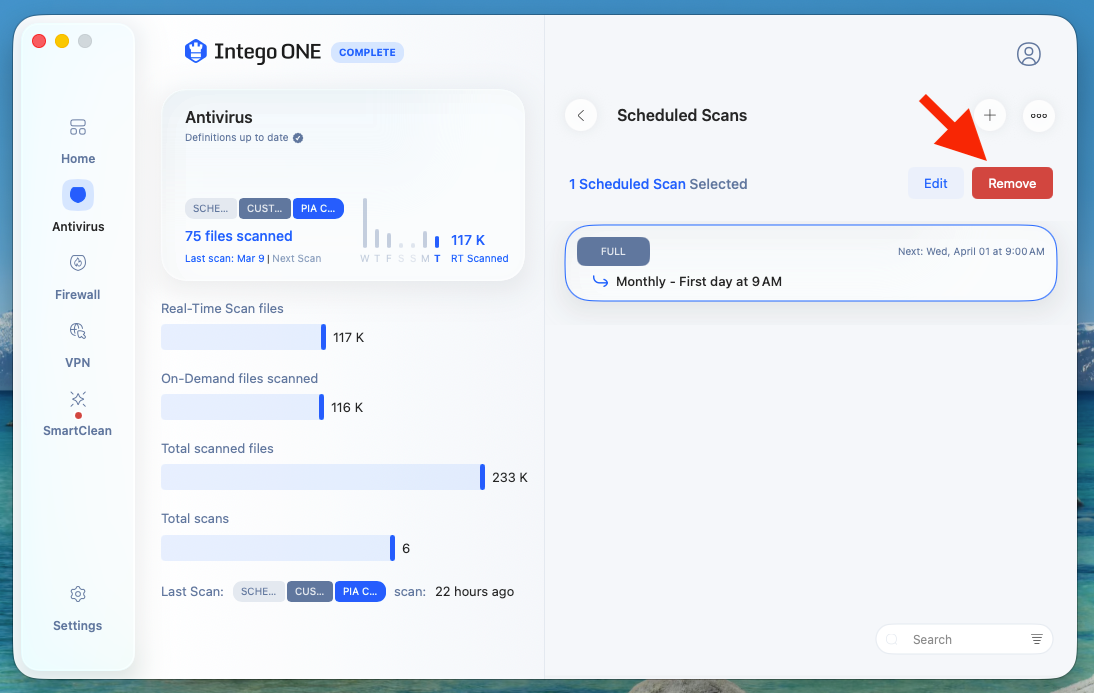
Task: Click the Remove button
Action: point(1012,183)
